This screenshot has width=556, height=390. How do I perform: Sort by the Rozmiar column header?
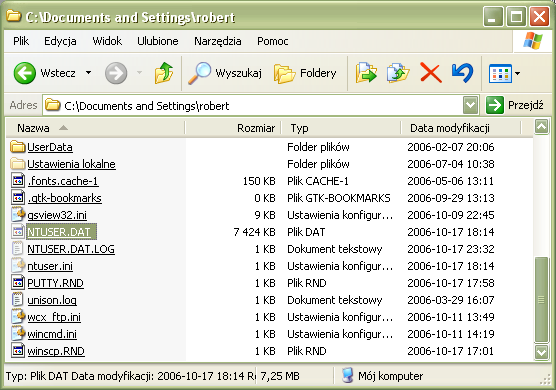pos(233,128)
